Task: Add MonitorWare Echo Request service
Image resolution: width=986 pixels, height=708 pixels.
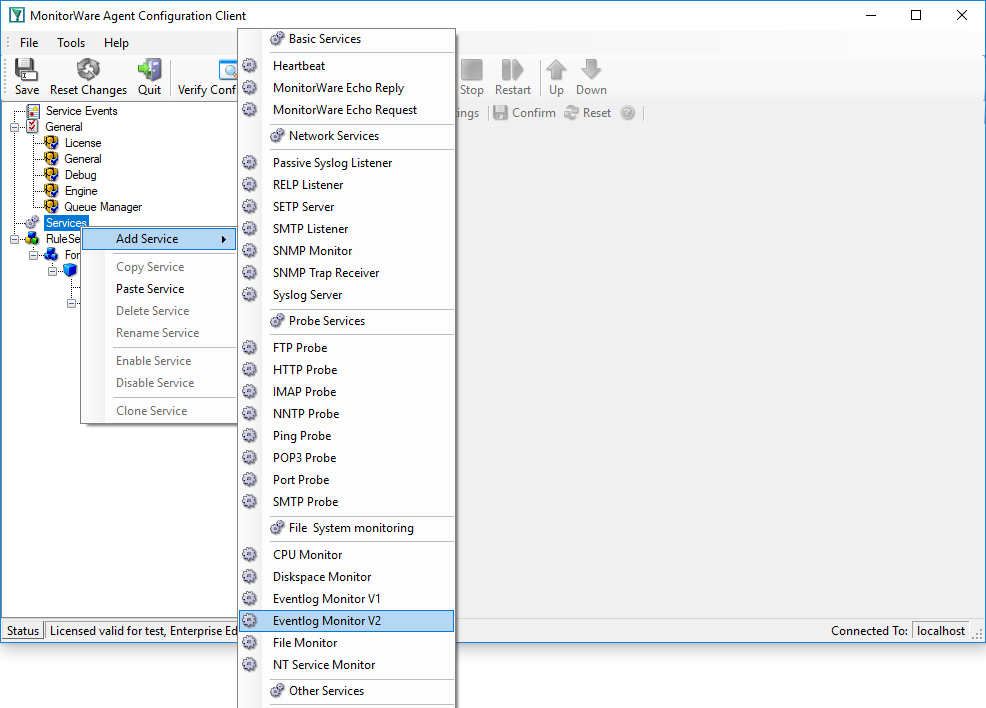Action: pos(346,109)
